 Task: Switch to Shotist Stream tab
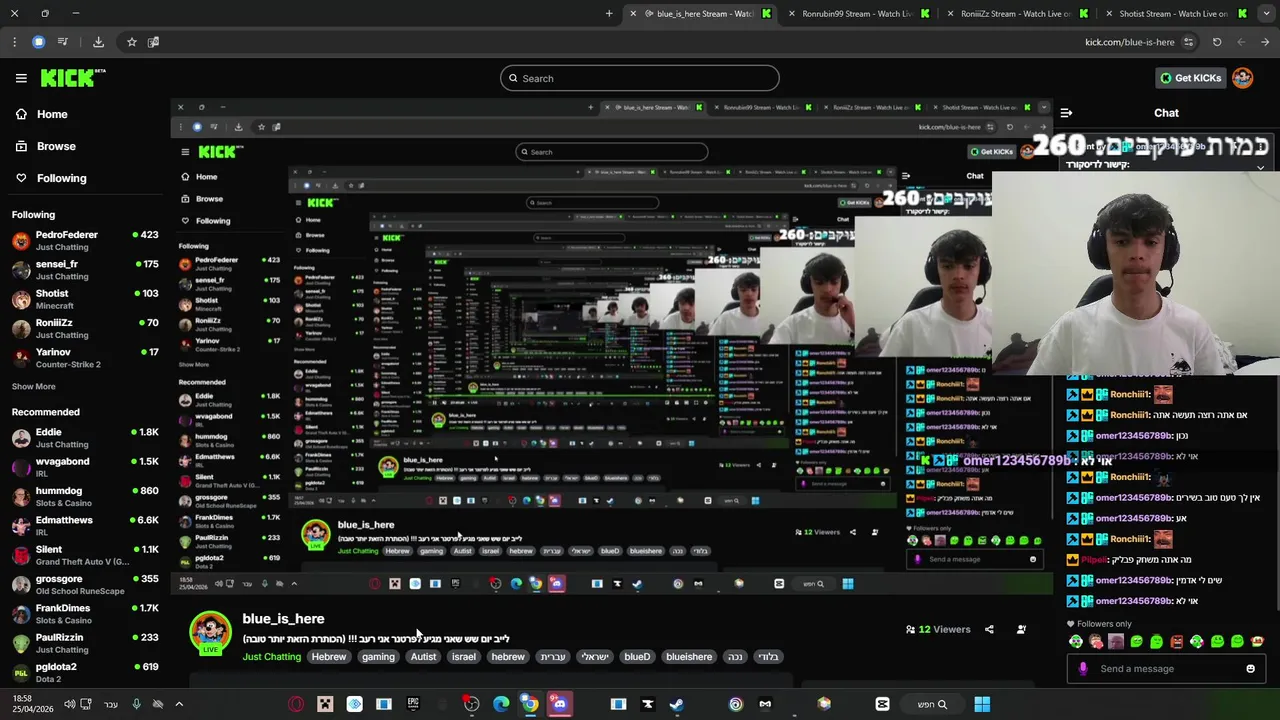coord(1176,14)
